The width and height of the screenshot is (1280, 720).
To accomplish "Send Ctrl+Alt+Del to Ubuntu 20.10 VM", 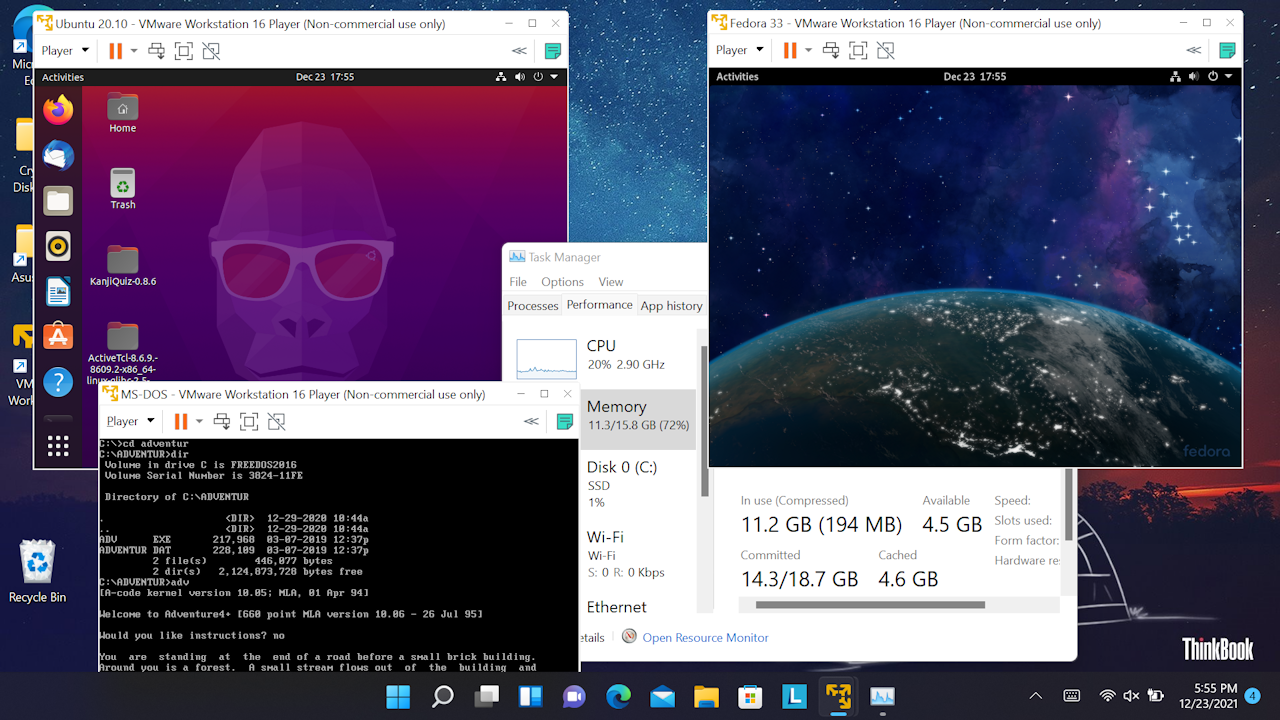I will (157, 51).
